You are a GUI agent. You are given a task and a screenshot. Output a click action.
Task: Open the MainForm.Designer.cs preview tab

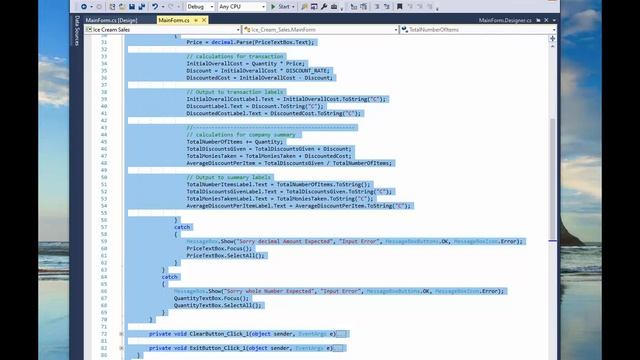505,20
